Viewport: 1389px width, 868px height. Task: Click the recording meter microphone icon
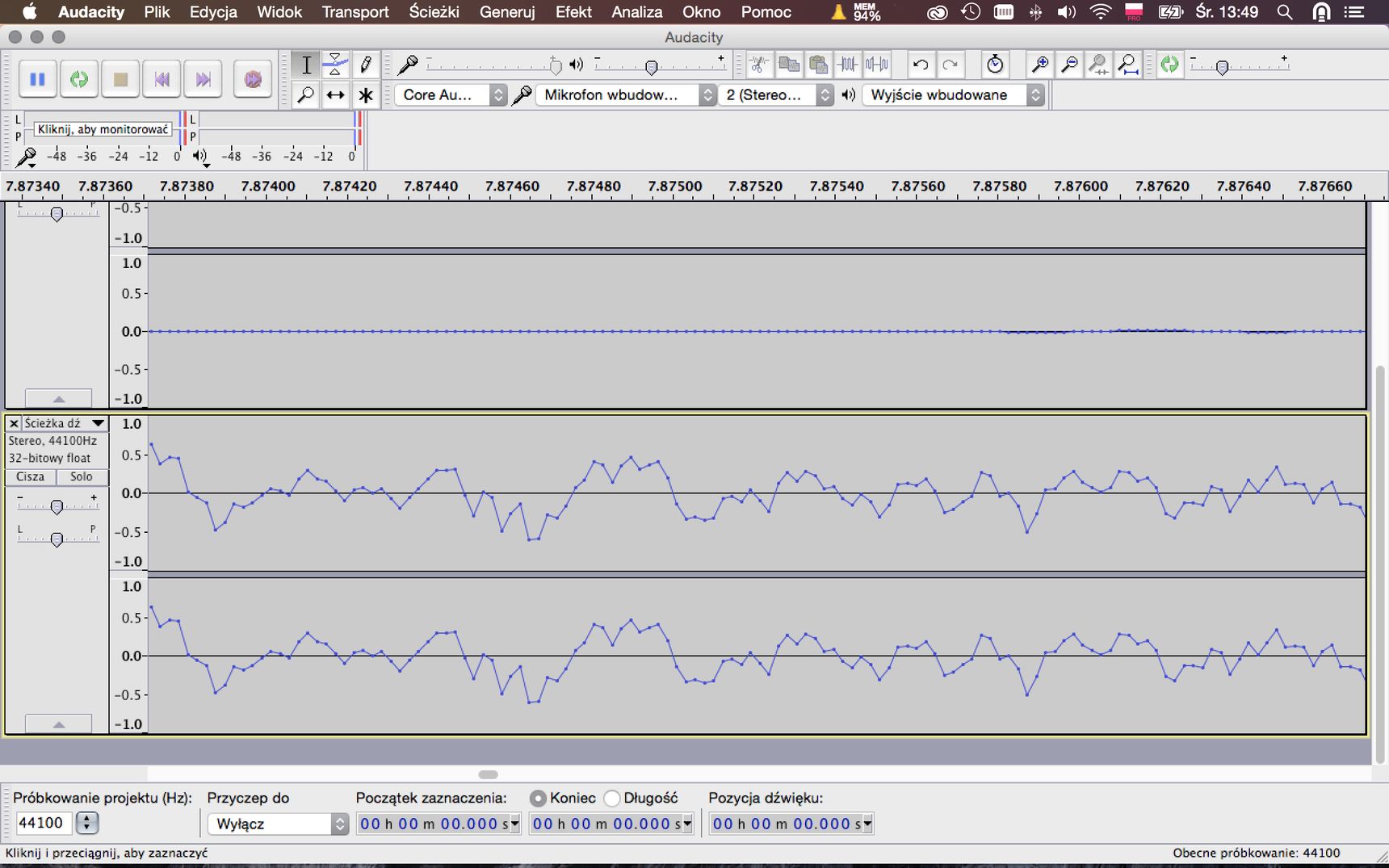pyautogui.click(x=27, y=157)
